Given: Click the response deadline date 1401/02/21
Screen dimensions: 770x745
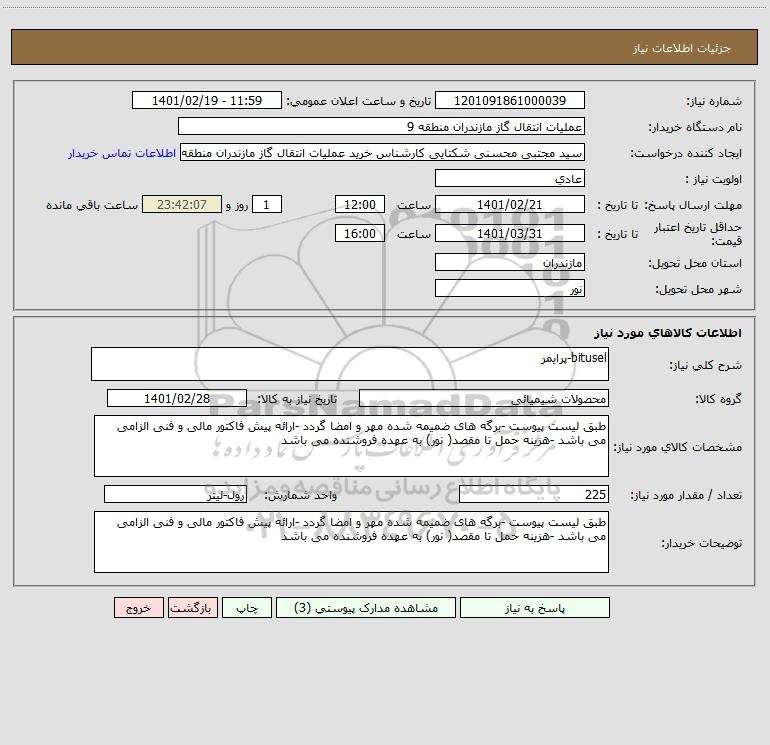Looking at the screenshot, I should (510, 204).
